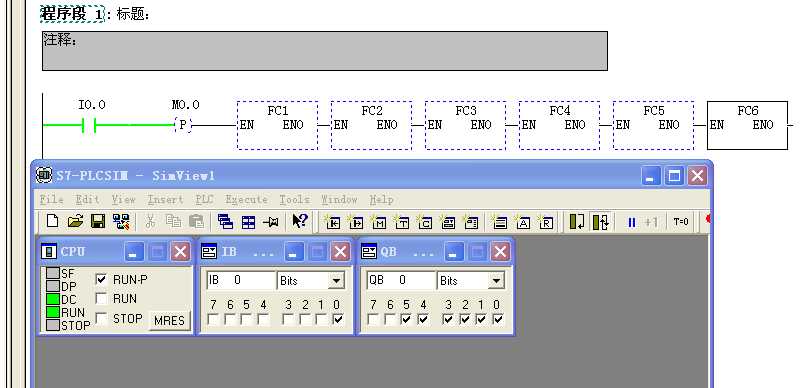Viewport: 801px width, 388px height.
Task: Select the FC1 block in ladder
Action: click(x=277, y=126)
